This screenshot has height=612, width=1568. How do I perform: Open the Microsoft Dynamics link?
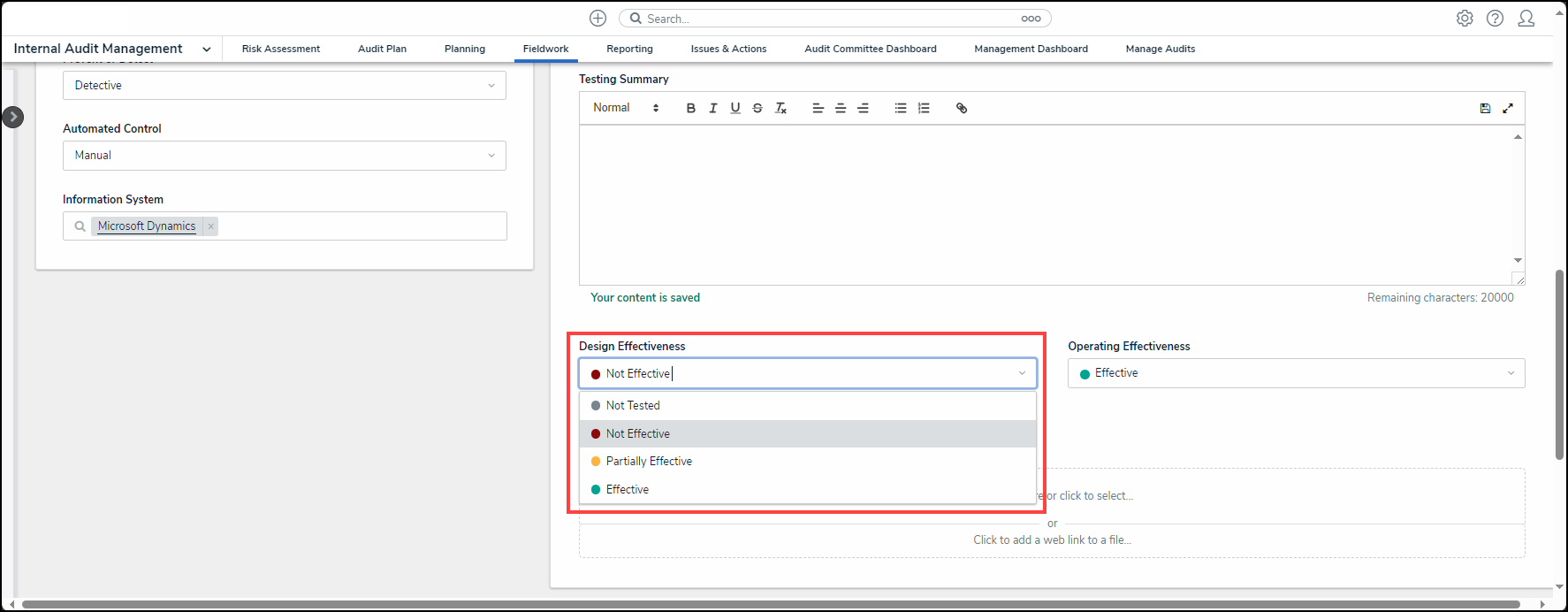point(147,226)
